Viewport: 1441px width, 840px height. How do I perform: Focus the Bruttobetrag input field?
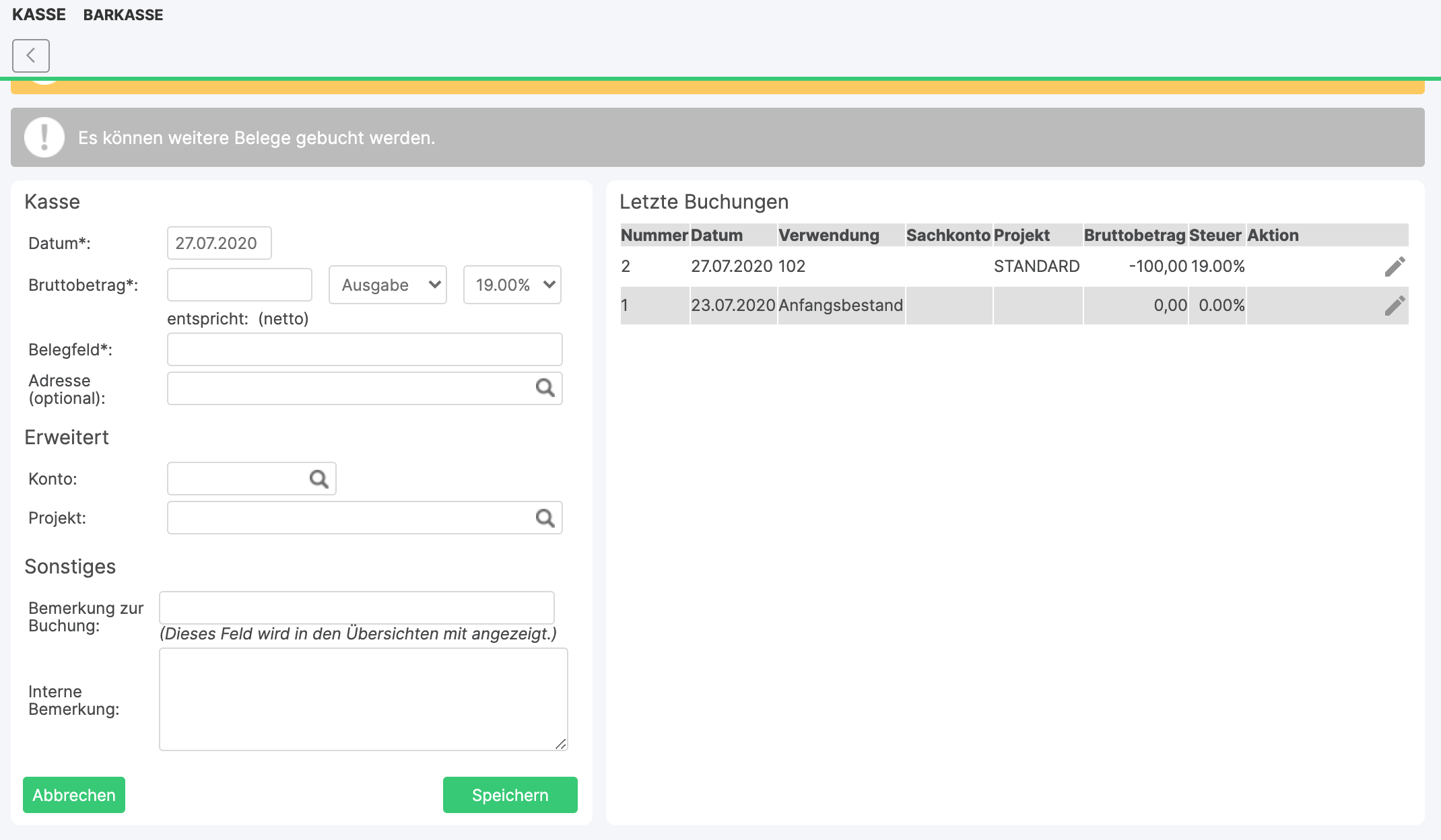pyautogui.click(x=239, y=285)
